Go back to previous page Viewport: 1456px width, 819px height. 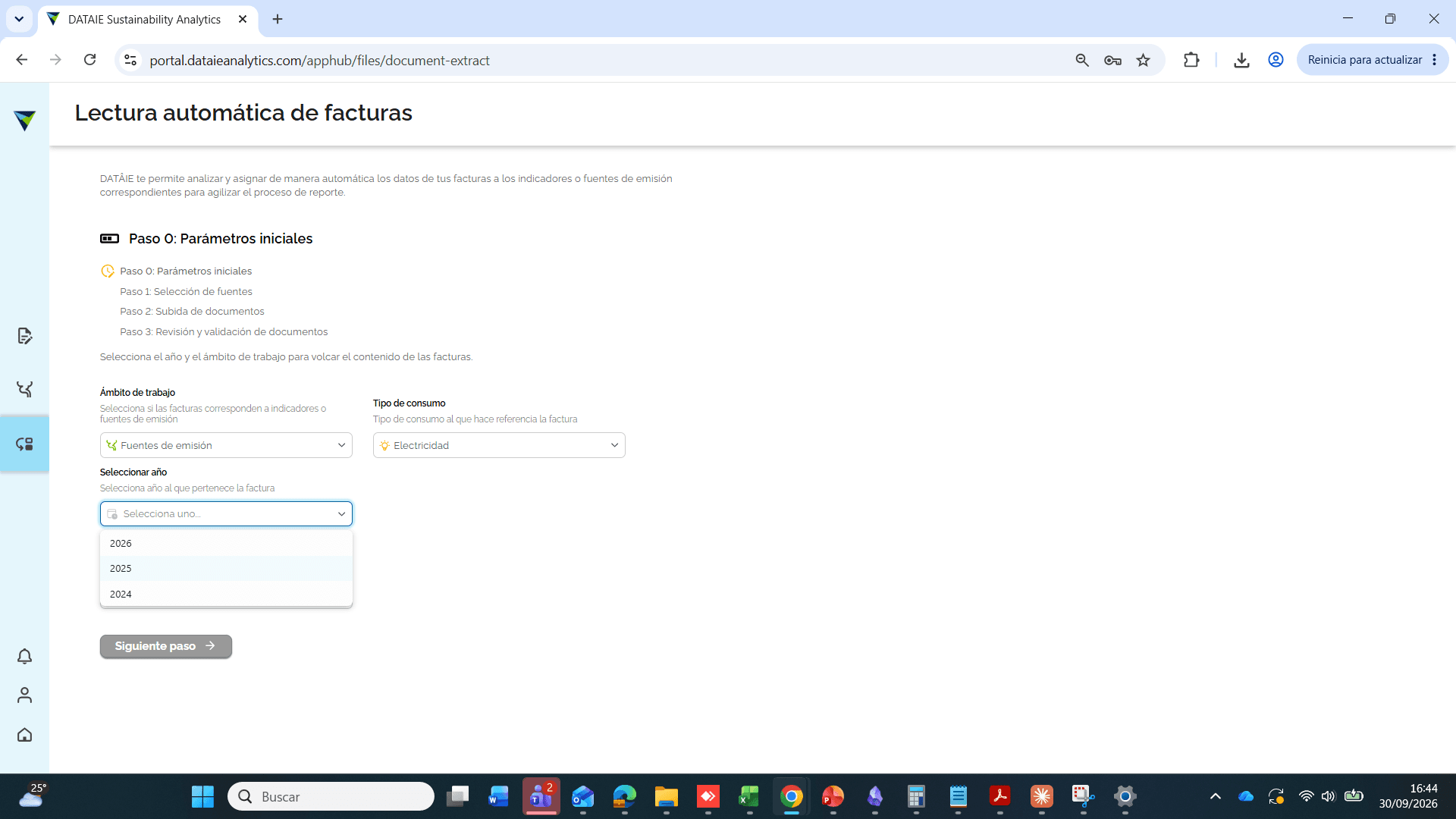(x=22, y=60)
